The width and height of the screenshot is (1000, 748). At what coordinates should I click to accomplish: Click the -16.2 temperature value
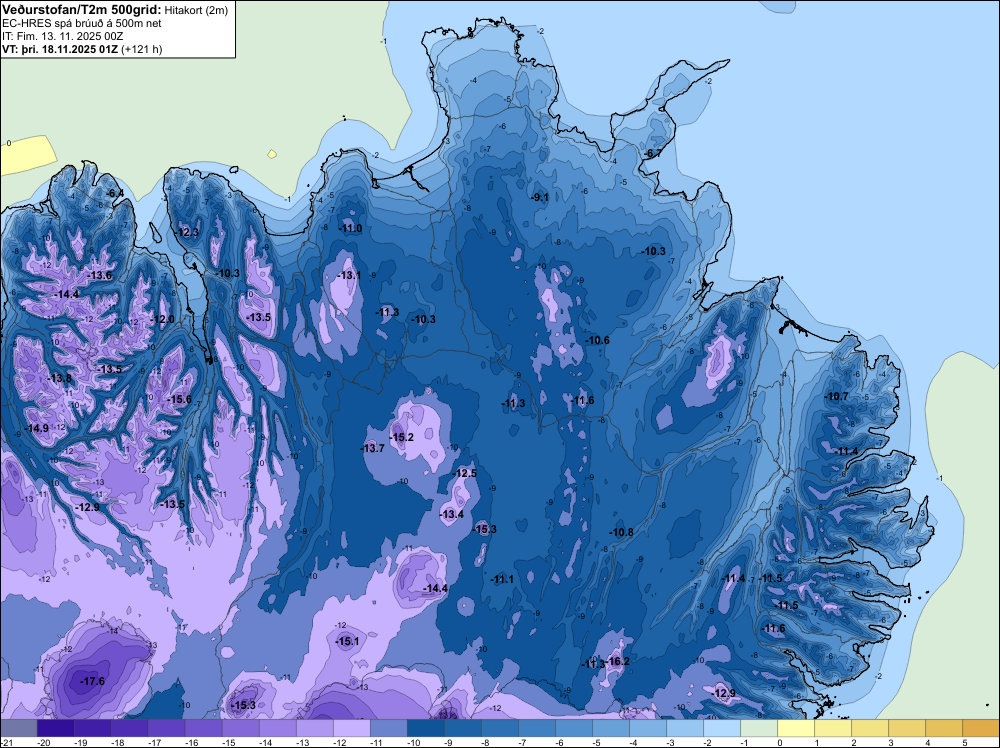(617, 661)
